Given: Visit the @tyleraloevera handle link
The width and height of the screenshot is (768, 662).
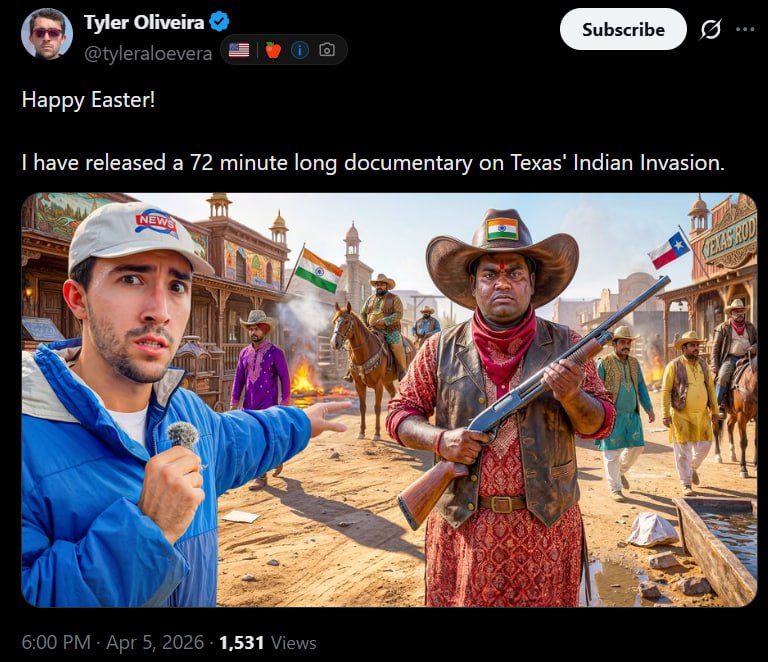Looking at the screenshot, I should [148, 53].
